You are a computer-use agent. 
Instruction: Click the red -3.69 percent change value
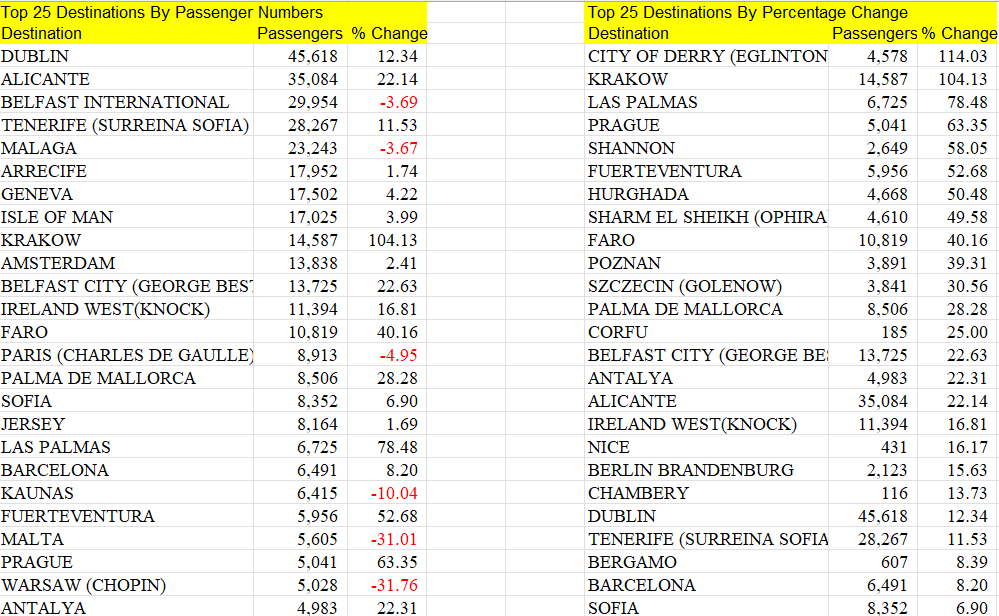coord(399,102)
